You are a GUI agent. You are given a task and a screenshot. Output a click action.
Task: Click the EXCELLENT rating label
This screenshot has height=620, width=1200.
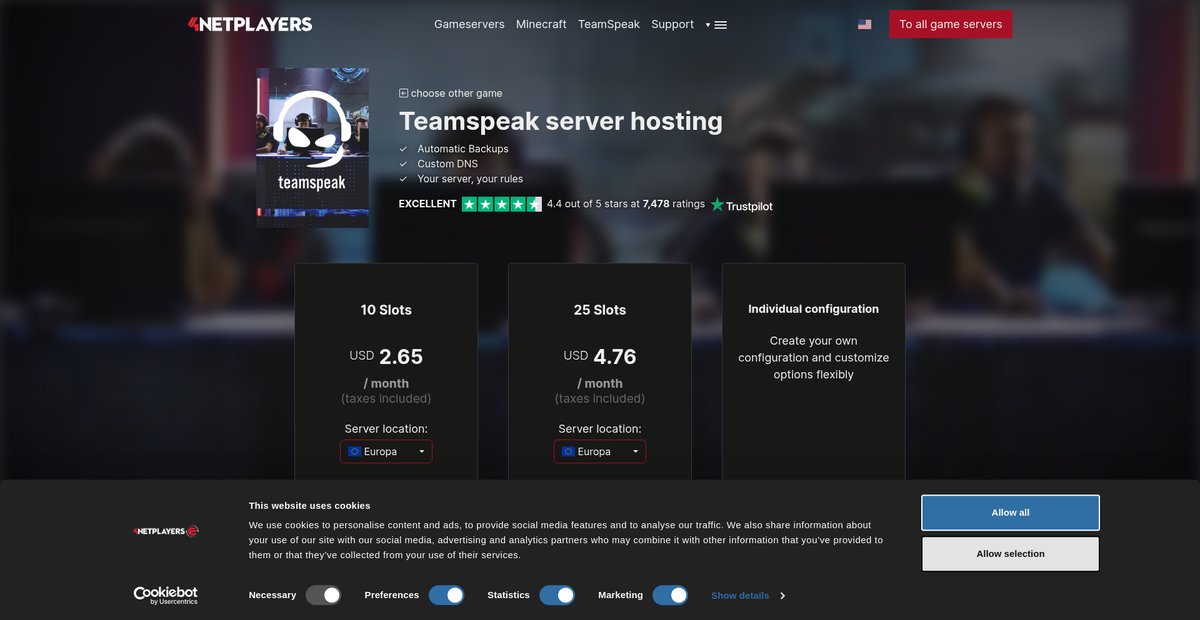tap(427, 204)
